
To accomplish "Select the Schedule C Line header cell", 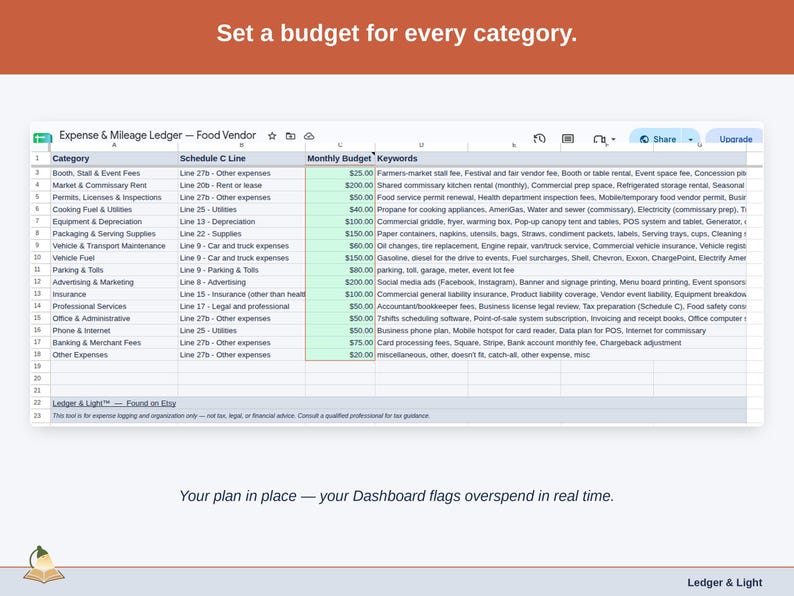I will pyautogui.click(x=242, y=158).
